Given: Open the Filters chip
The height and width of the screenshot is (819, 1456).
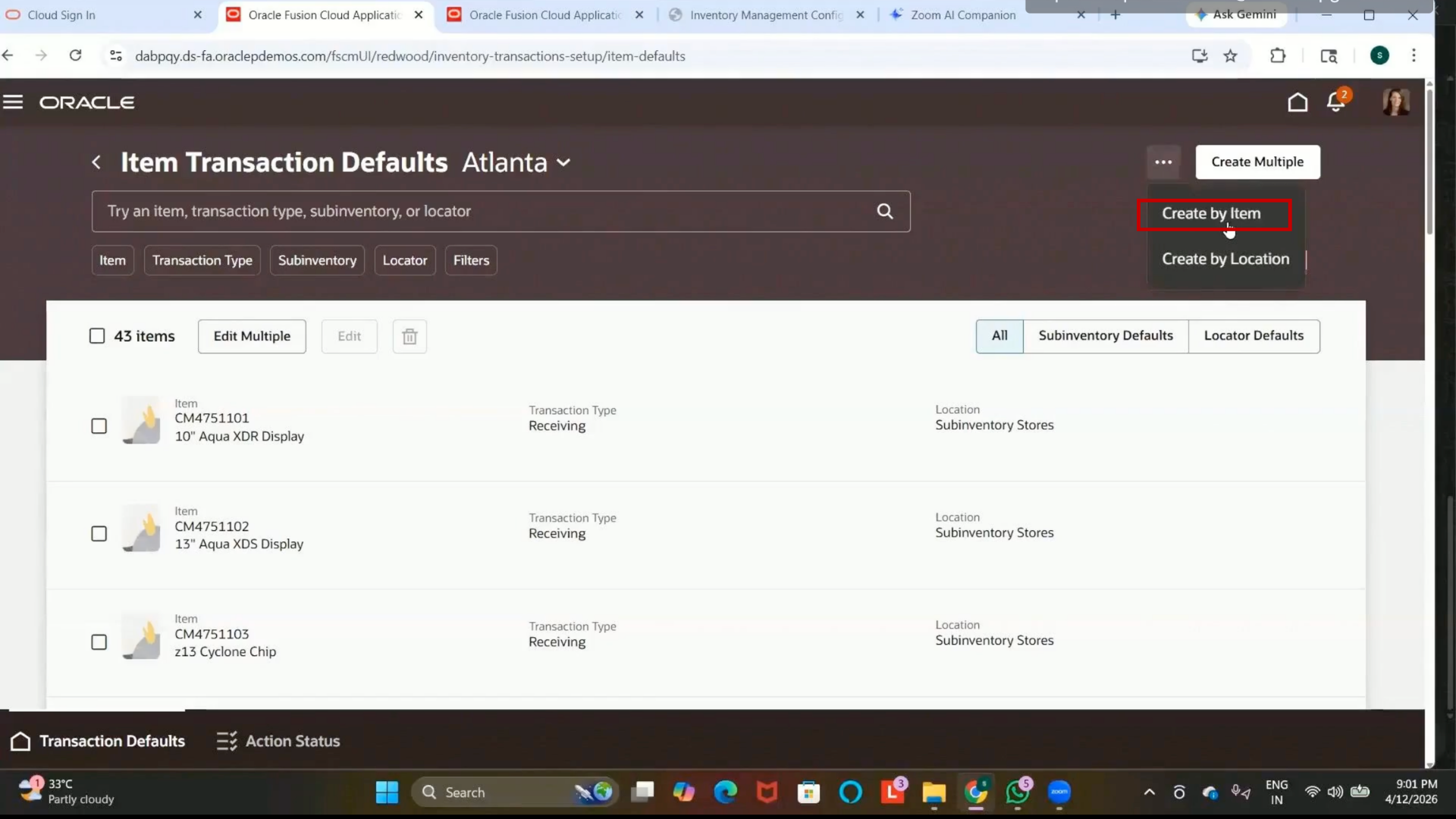Looking at the screenshot, I should pyautogui.click(x=471, y=260).
